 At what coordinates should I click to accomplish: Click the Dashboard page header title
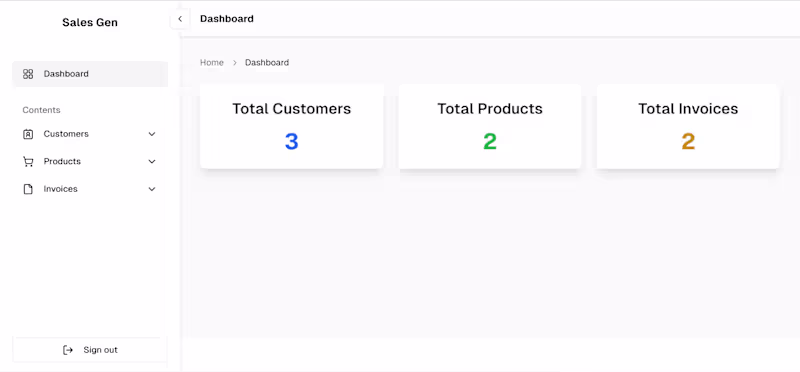tap(227, 19)
